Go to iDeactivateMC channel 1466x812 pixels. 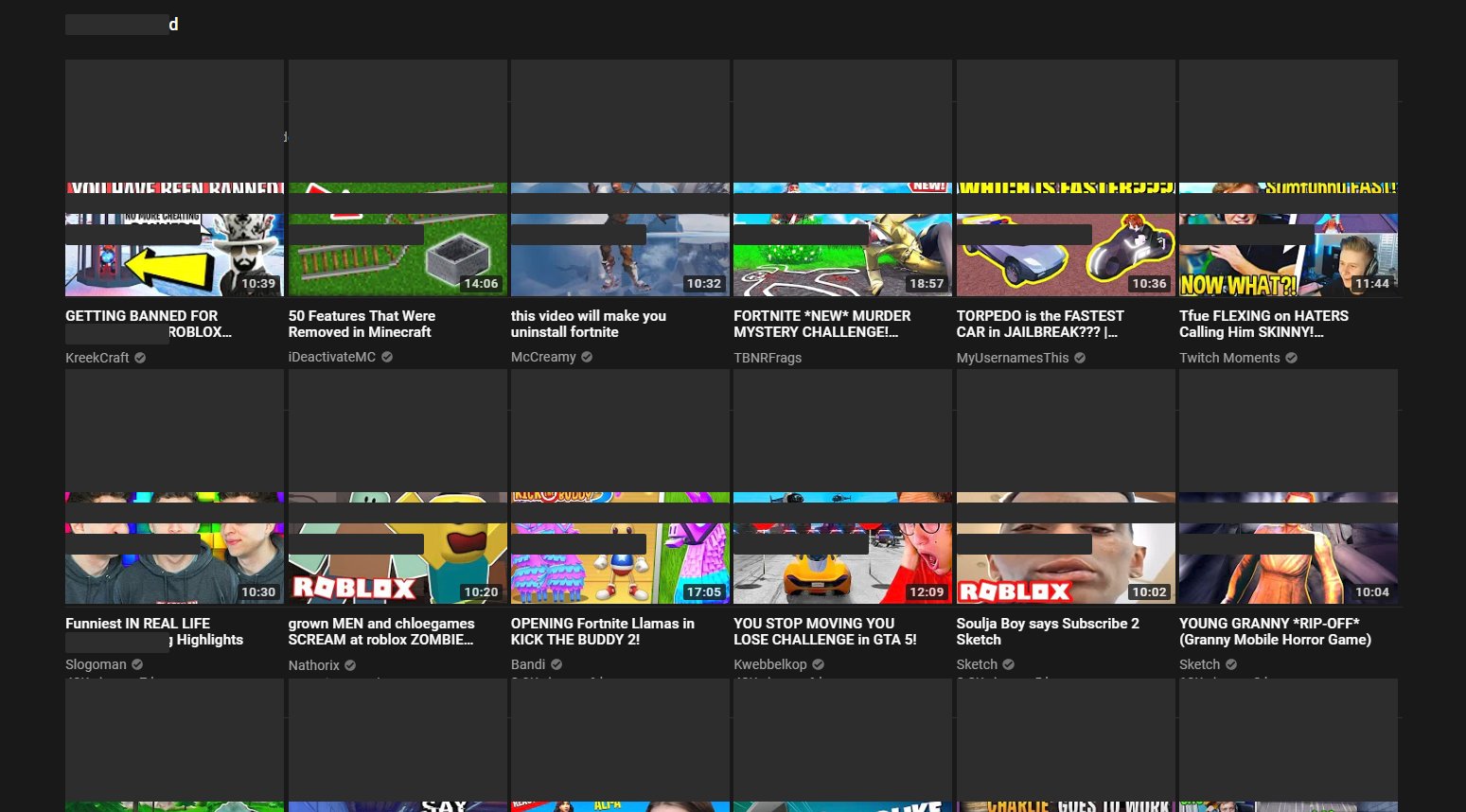tap(332, 358)
